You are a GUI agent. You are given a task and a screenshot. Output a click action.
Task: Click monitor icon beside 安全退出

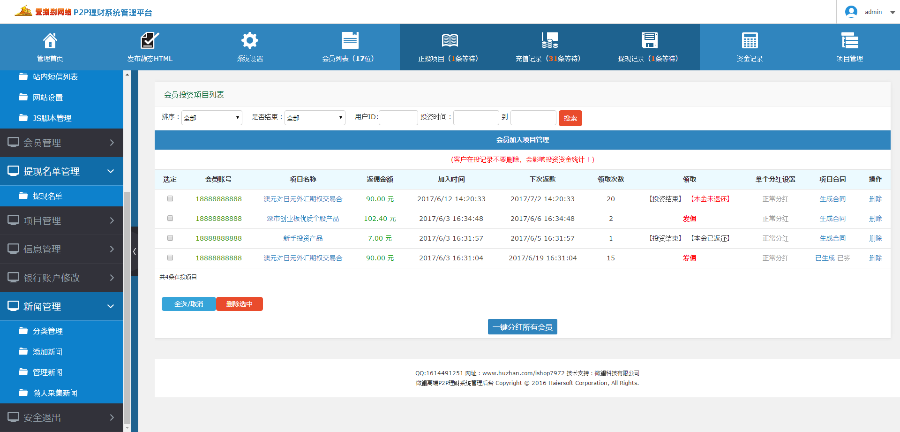click(x=13, y=417)
